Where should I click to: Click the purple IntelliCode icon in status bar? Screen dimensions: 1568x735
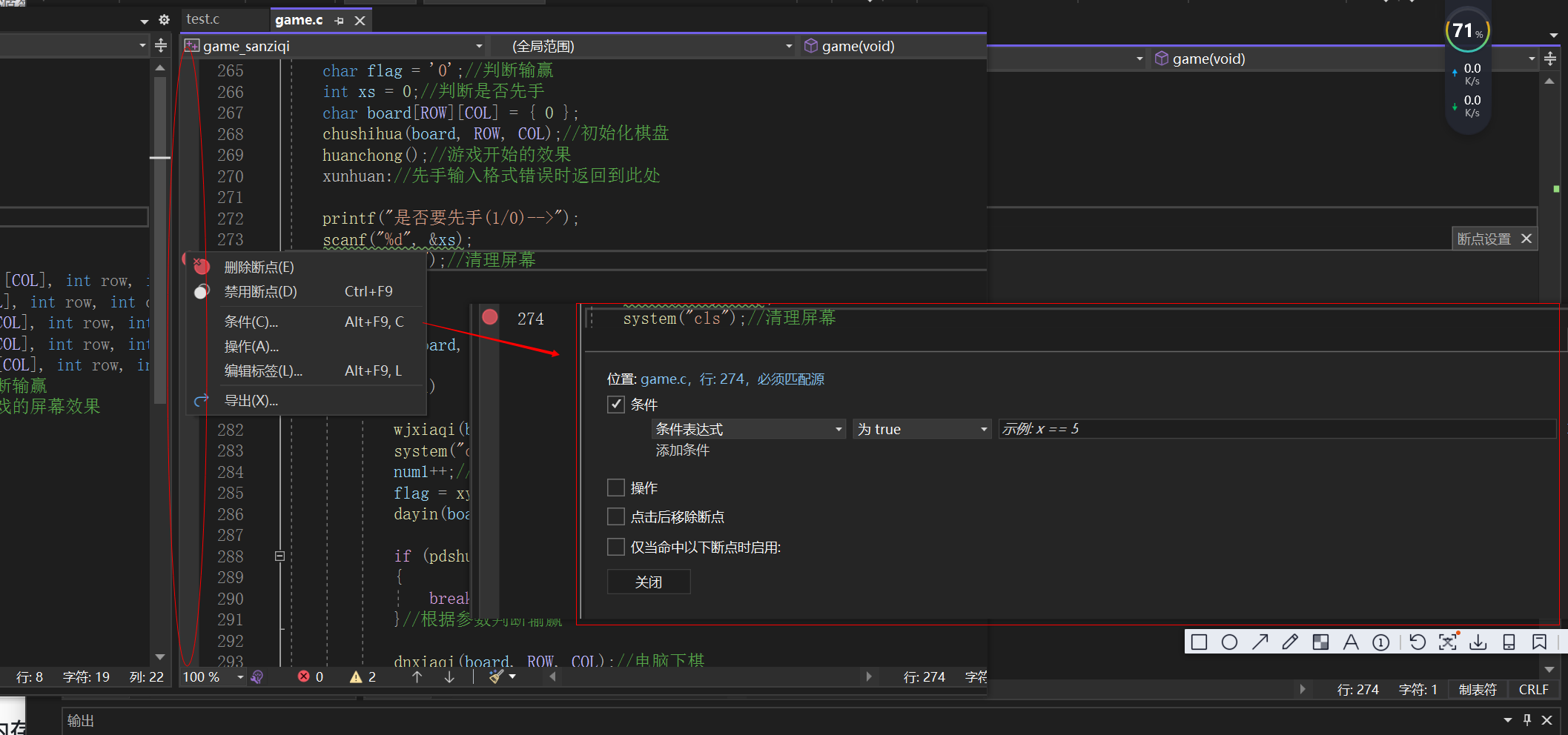[257, 676]
